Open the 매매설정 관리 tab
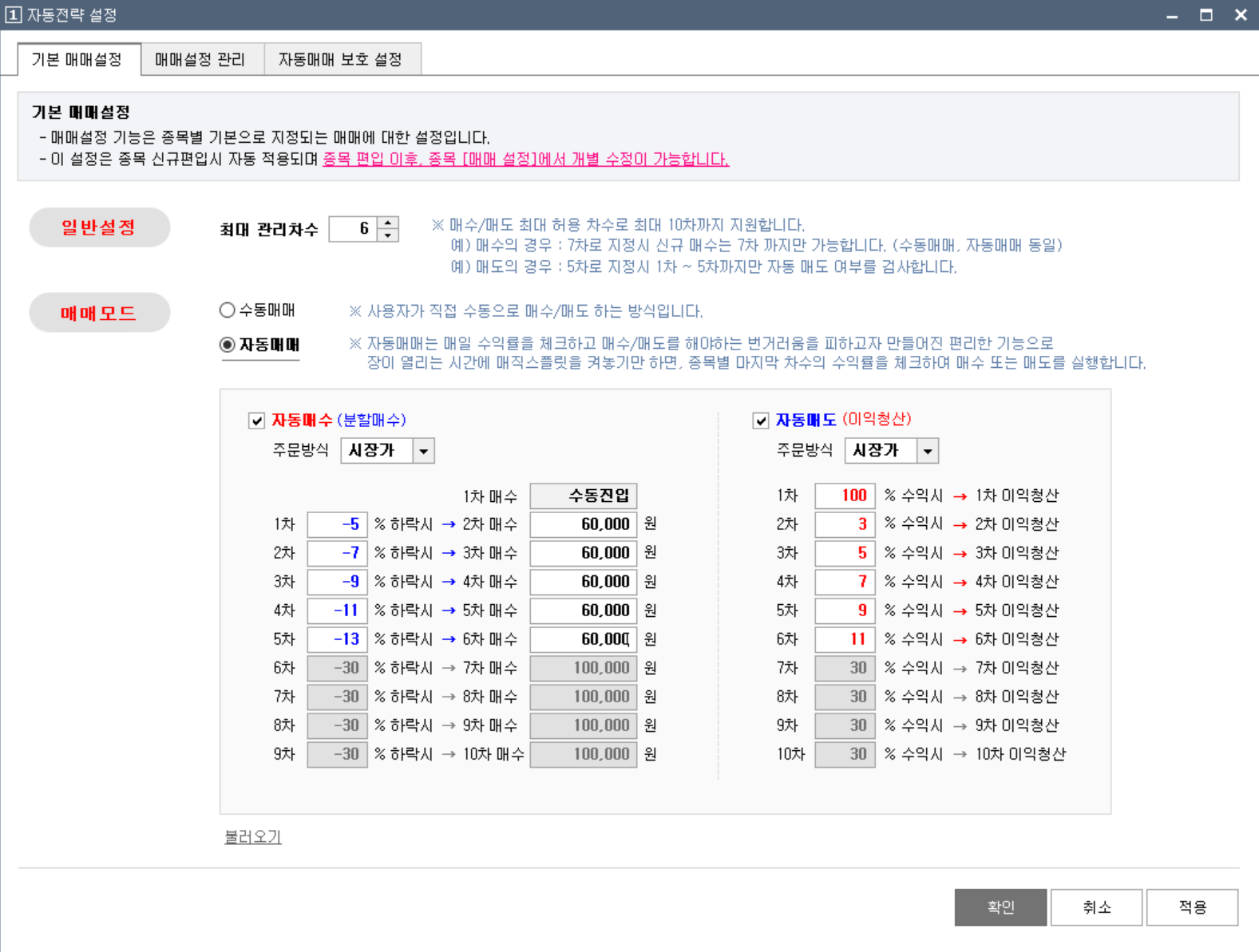1259x952 pixels. [202, 60]
